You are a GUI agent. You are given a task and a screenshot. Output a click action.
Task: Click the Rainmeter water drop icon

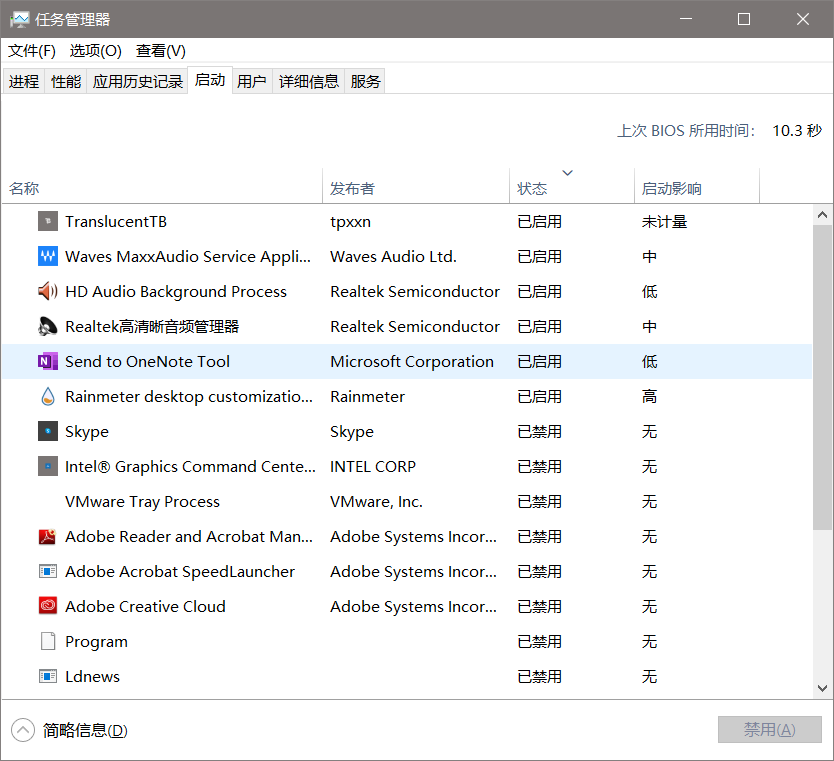click(48, 397)
